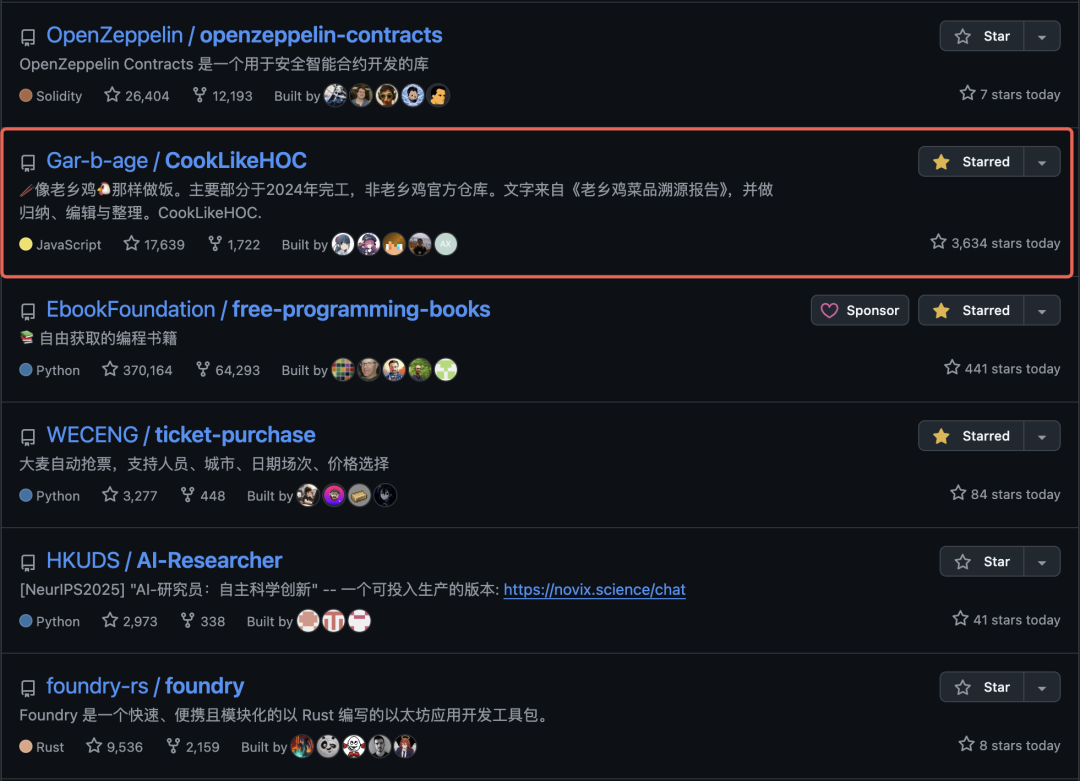Image resolution: width=1080 pixels, height=781 pixels.
Task: Open fork icon for AI-Researcher showing 338
Action: pos(187,621)
